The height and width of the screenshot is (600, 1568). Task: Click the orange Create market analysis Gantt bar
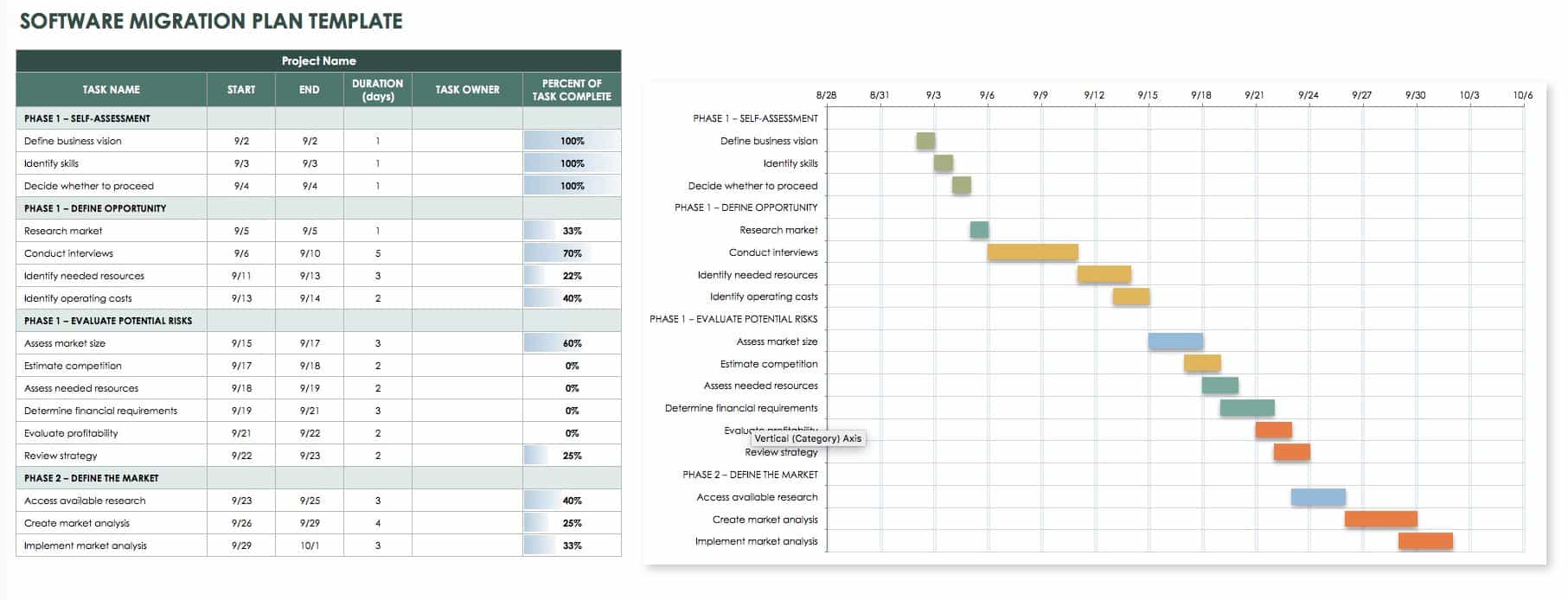pos(1380,520)
